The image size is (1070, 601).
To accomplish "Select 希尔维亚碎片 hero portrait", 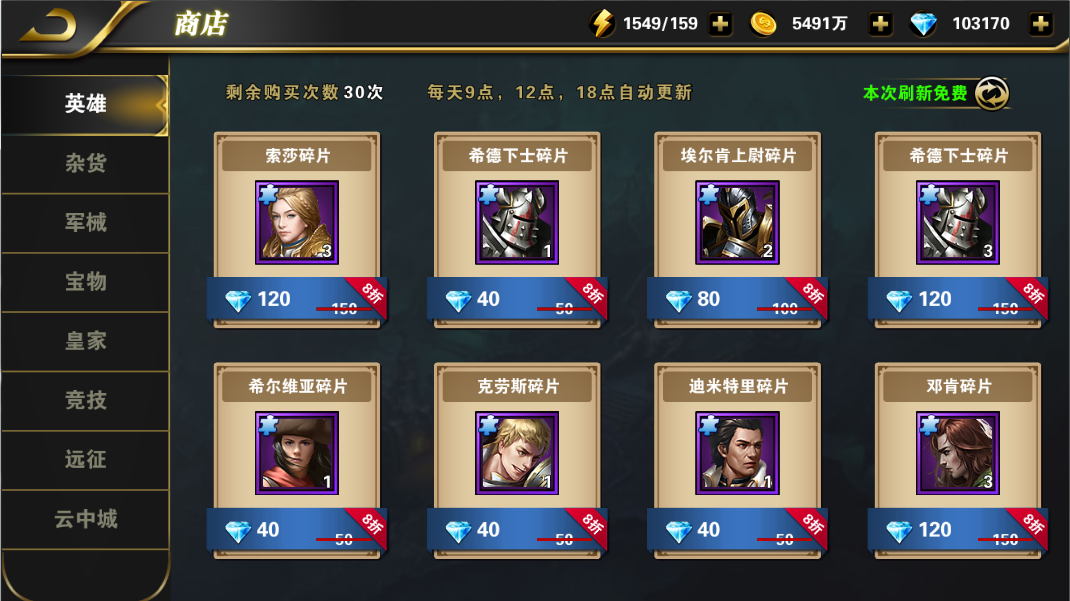I will [297, 453].
